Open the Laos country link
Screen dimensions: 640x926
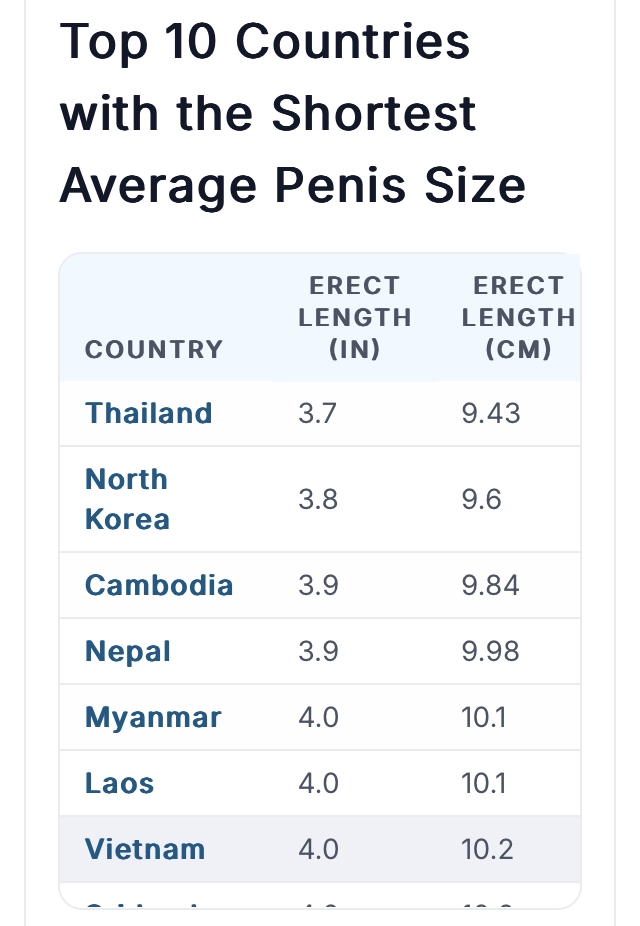(x=119, y=783)
